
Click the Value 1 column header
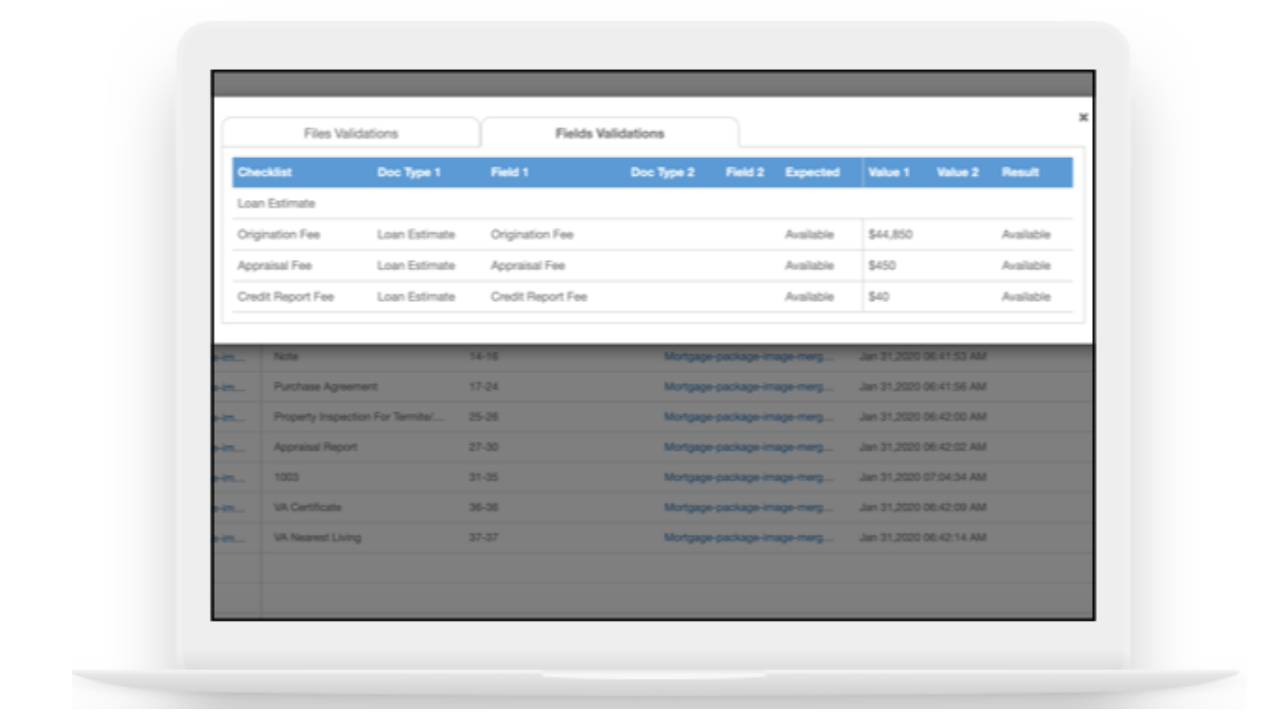[x=889, y=173]
